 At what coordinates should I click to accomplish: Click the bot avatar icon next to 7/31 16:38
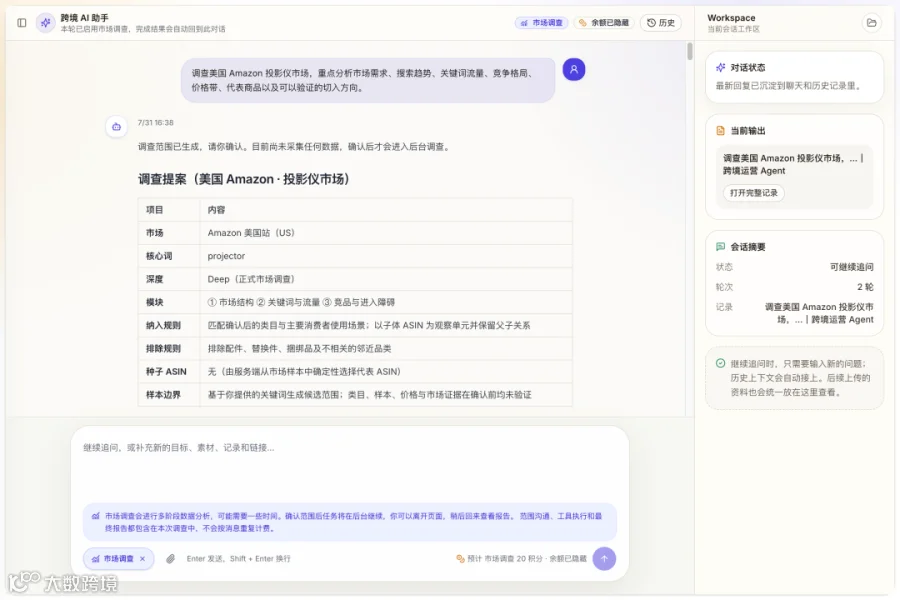[x=117, y=127]
